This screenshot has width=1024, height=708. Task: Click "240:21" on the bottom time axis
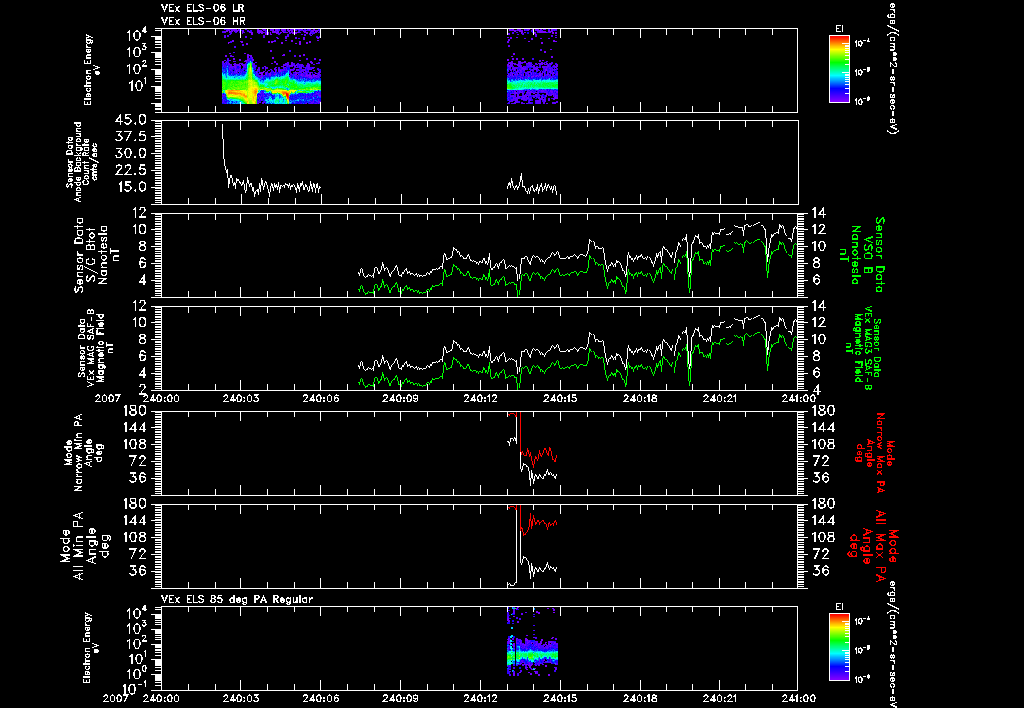point(720,698)
